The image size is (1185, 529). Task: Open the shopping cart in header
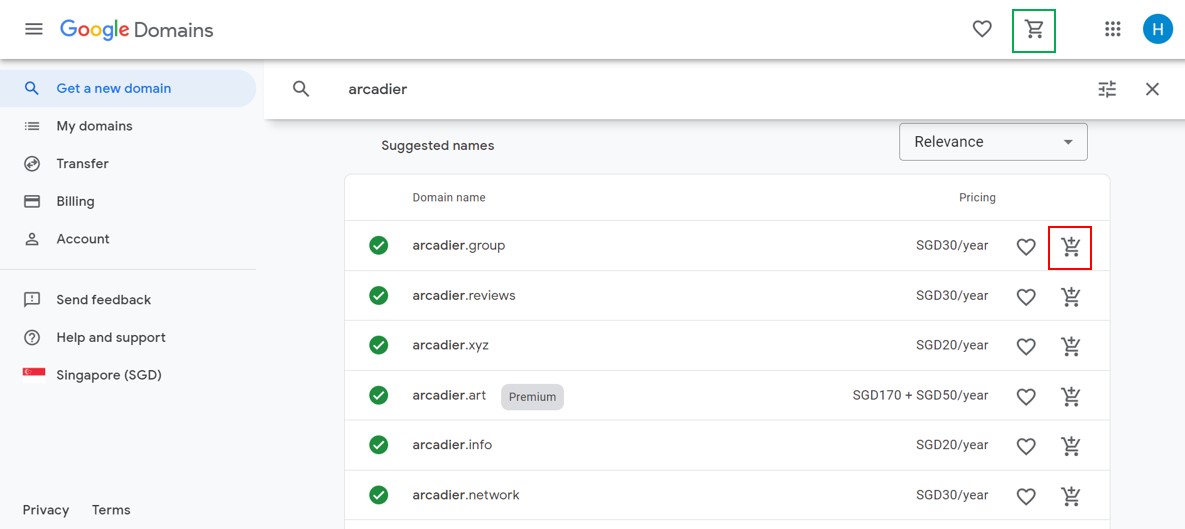(1034, 30)
